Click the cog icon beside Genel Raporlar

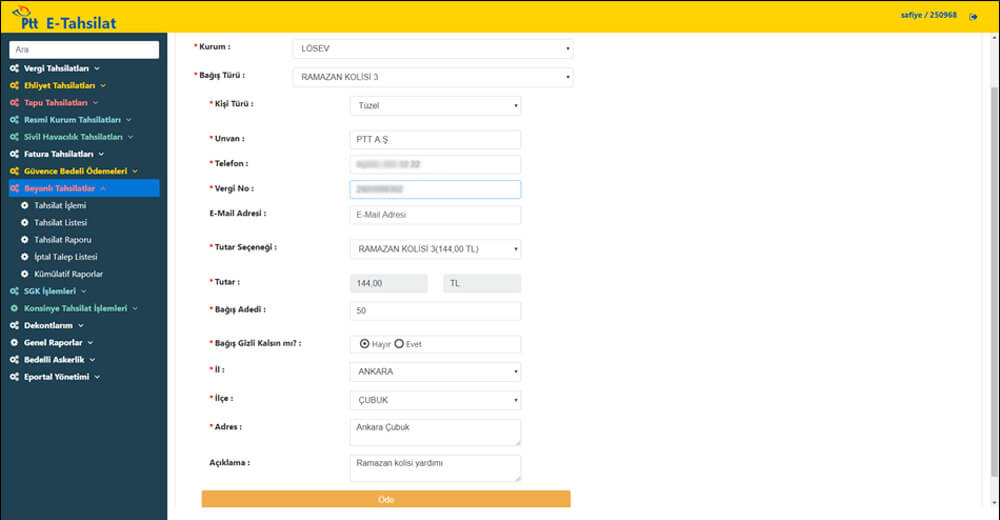[14, 343]
